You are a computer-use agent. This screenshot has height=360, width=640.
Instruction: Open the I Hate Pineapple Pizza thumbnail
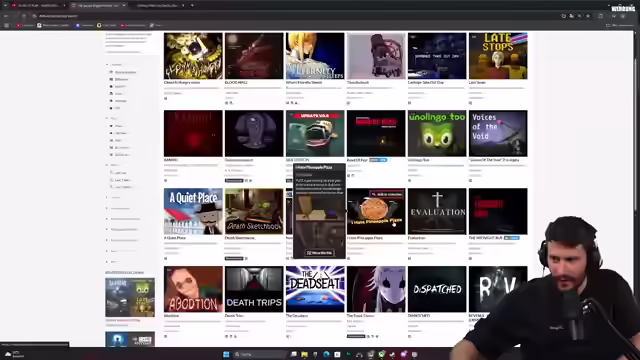[x=376, y=211]
